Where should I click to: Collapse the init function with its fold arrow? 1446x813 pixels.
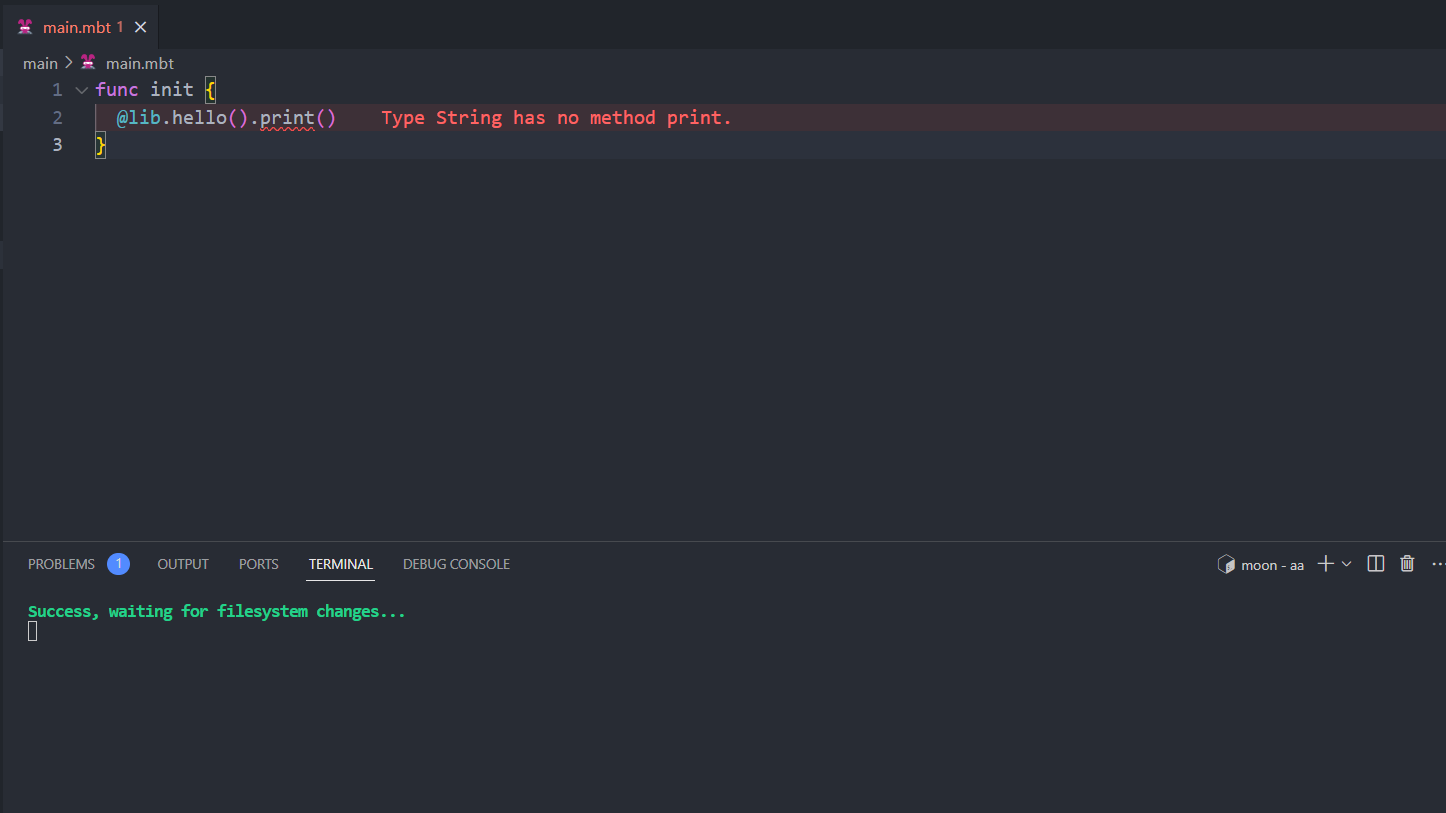81,89
